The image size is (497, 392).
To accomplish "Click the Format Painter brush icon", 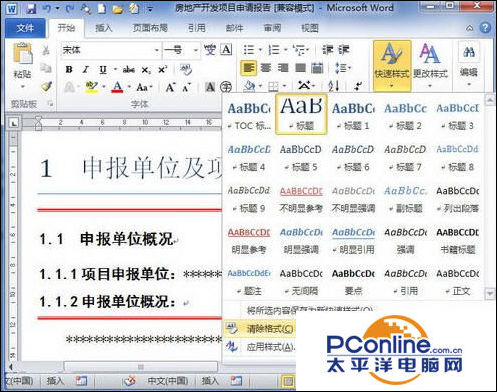I will [x=47, y=87].
